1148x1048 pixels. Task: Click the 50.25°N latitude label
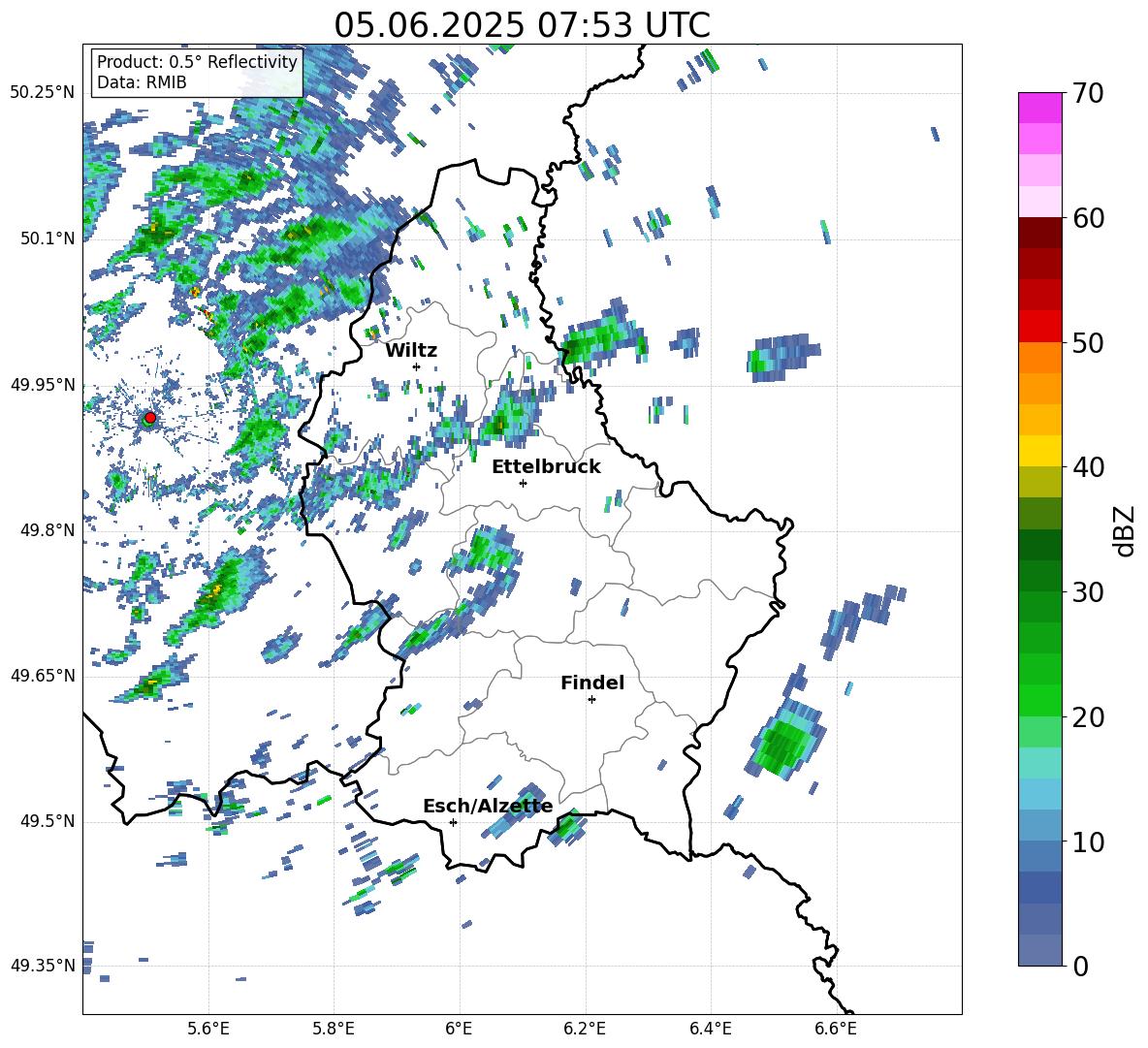click(x=43, y=93)
